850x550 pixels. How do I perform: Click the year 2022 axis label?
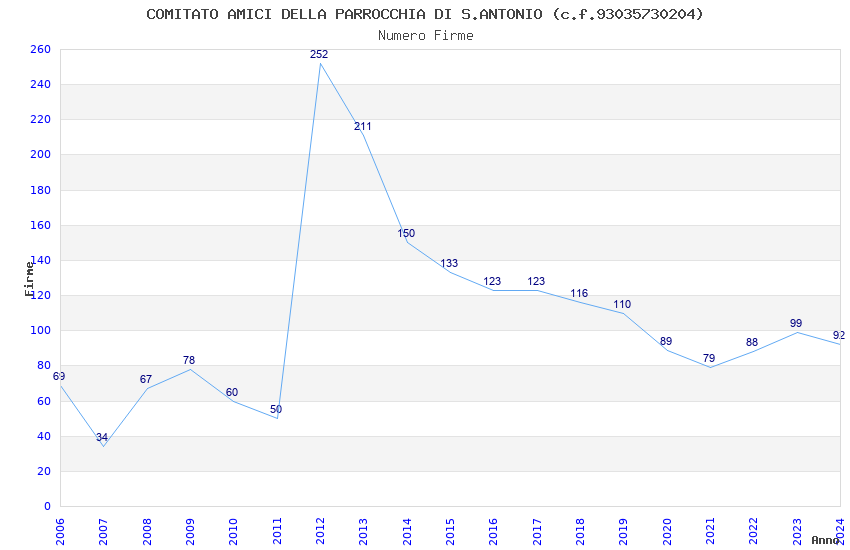point(754,531)
